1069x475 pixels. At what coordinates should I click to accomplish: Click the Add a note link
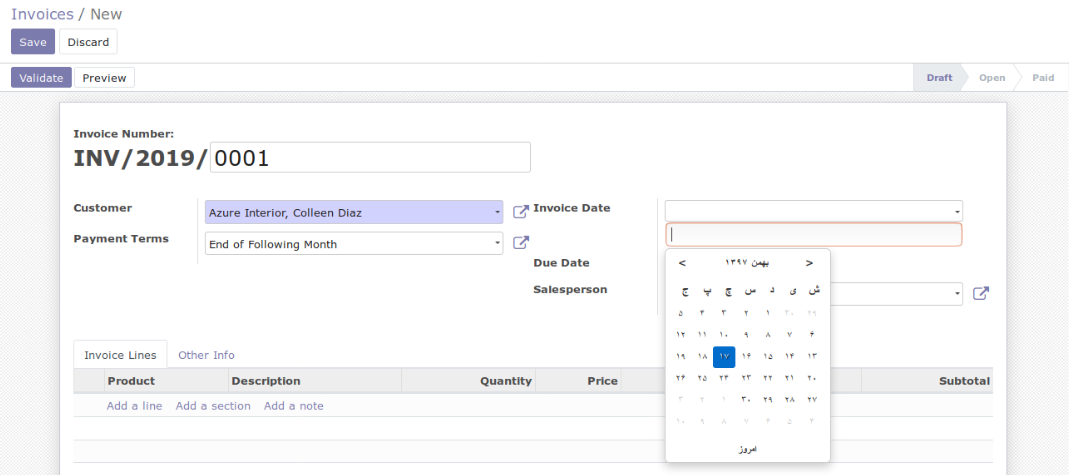tap(294, 406)
